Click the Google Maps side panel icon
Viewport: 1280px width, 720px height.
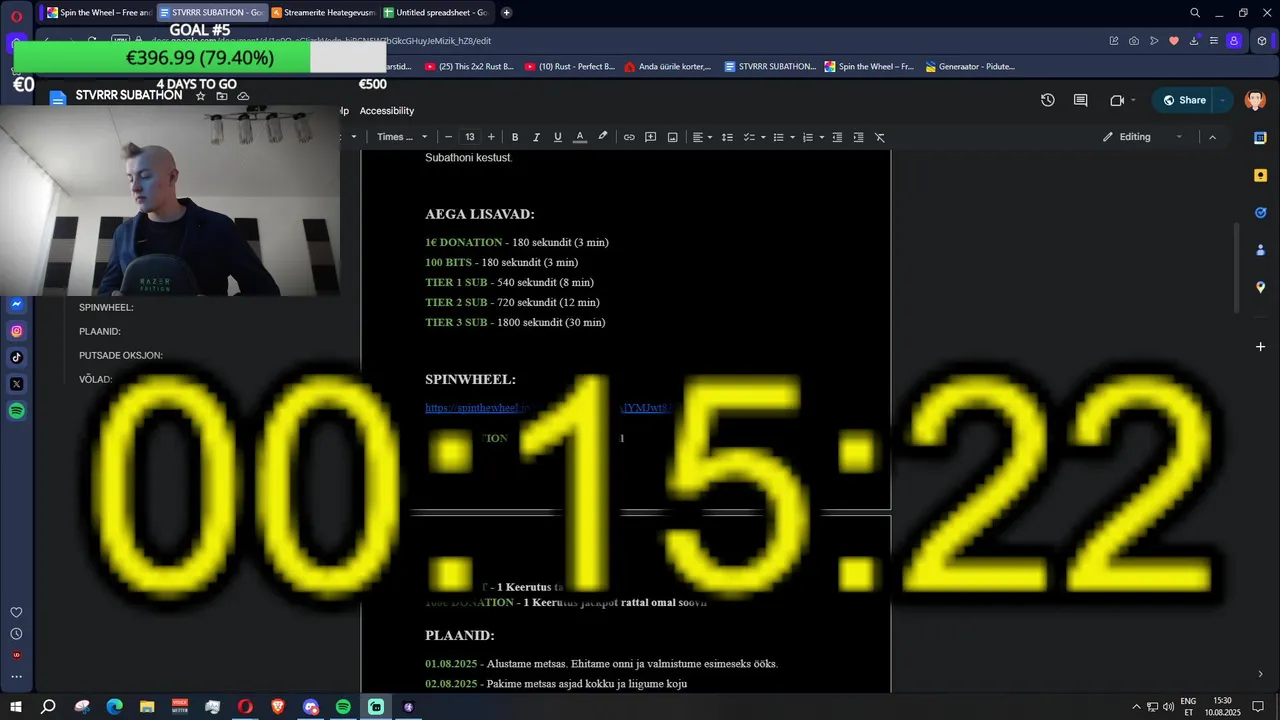pos(1261,287)
